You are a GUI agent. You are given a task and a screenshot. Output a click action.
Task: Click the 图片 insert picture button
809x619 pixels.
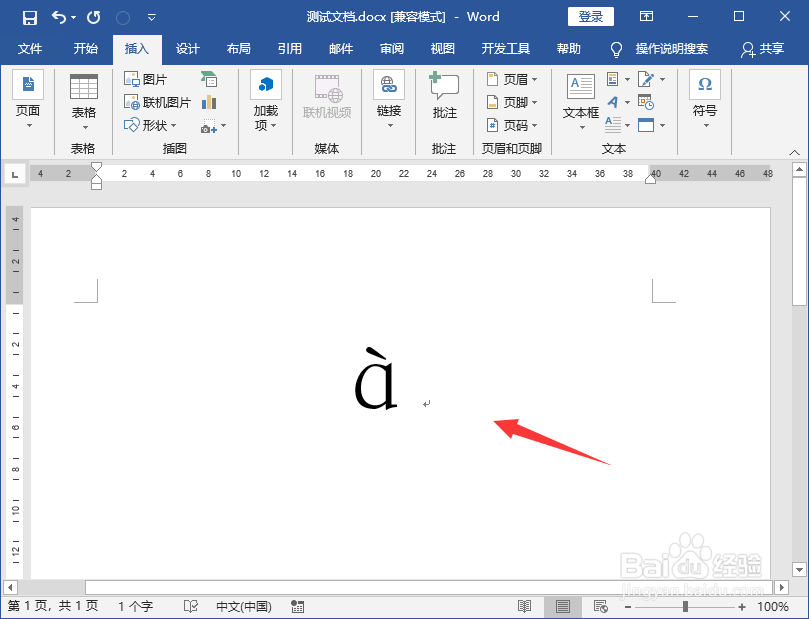145,79
